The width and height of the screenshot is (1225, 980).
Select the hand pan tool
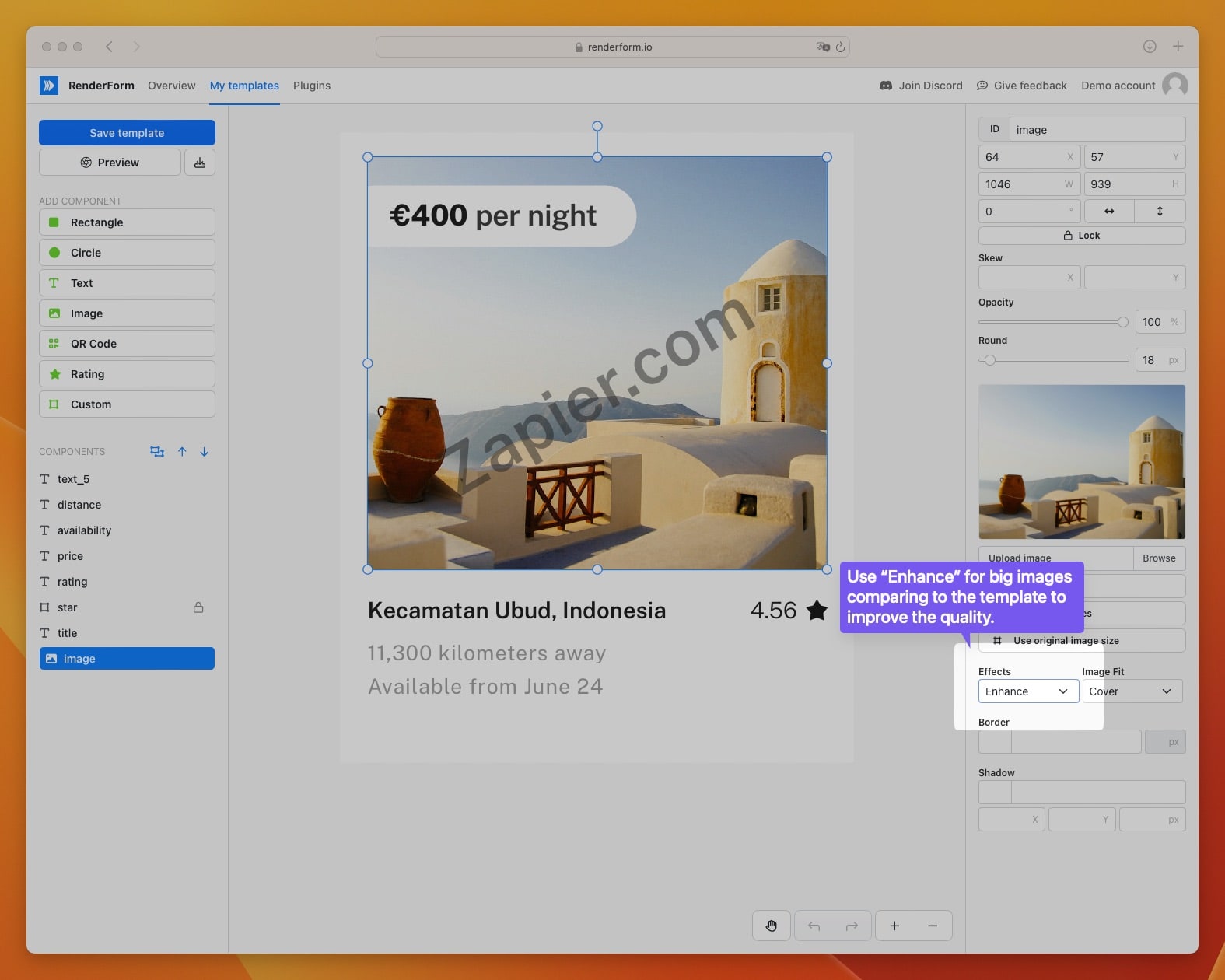(772, 926)
